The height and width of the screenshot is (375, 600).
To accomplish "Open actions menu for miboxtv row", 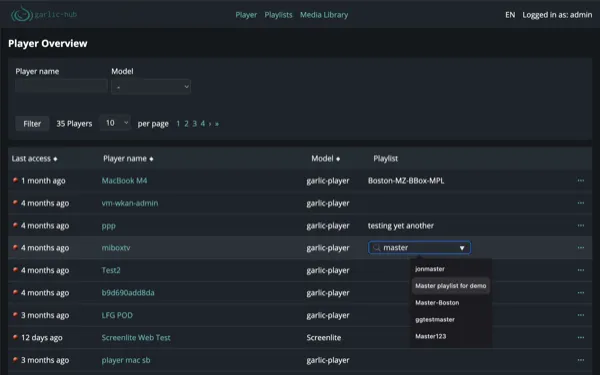I will click(580, 248).
